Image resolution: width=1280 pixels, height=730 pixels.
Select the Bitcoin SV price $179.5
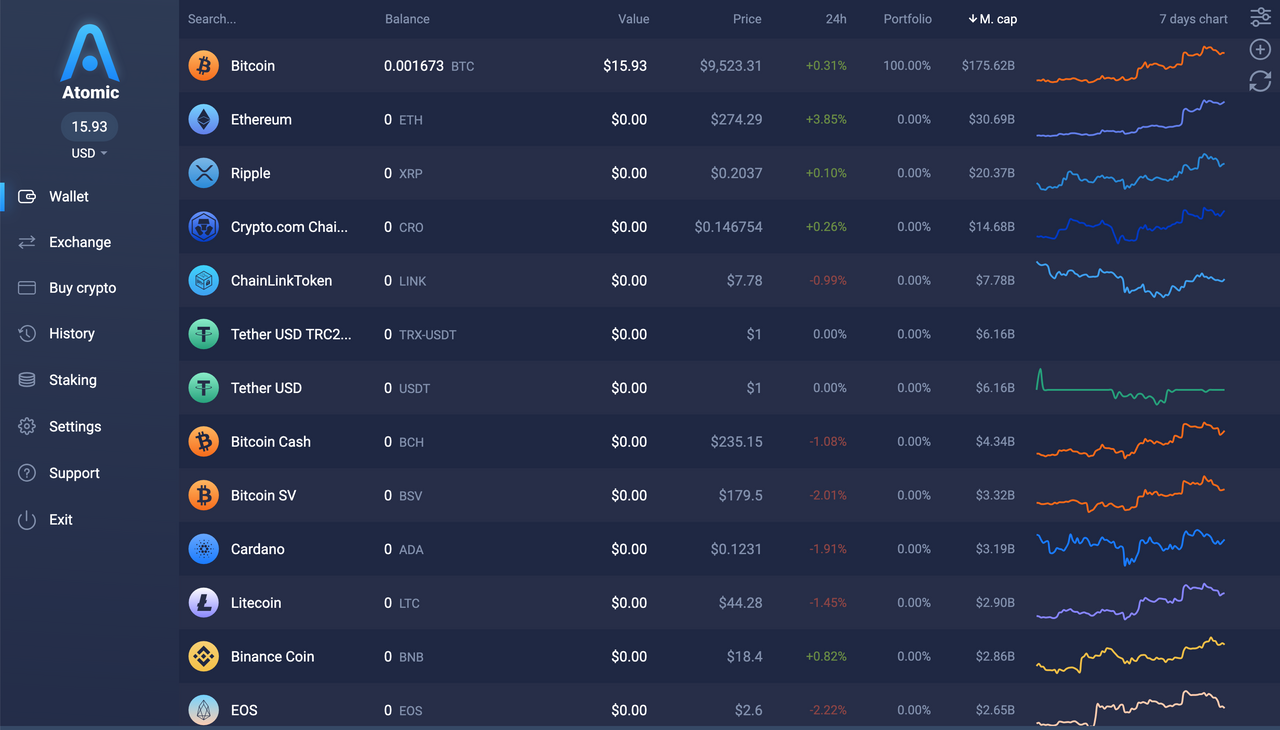tap(741, 495)
